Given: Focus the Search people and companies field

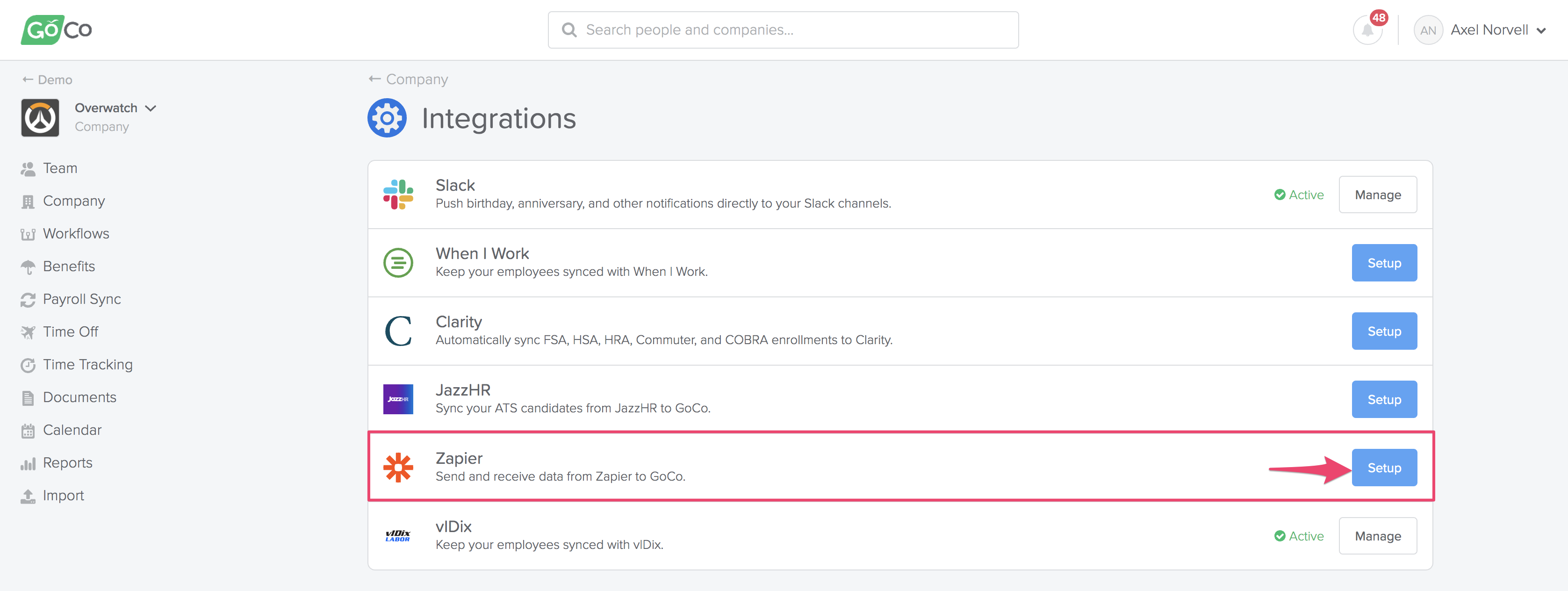Looking at the screenshot, I should (783, 30).
